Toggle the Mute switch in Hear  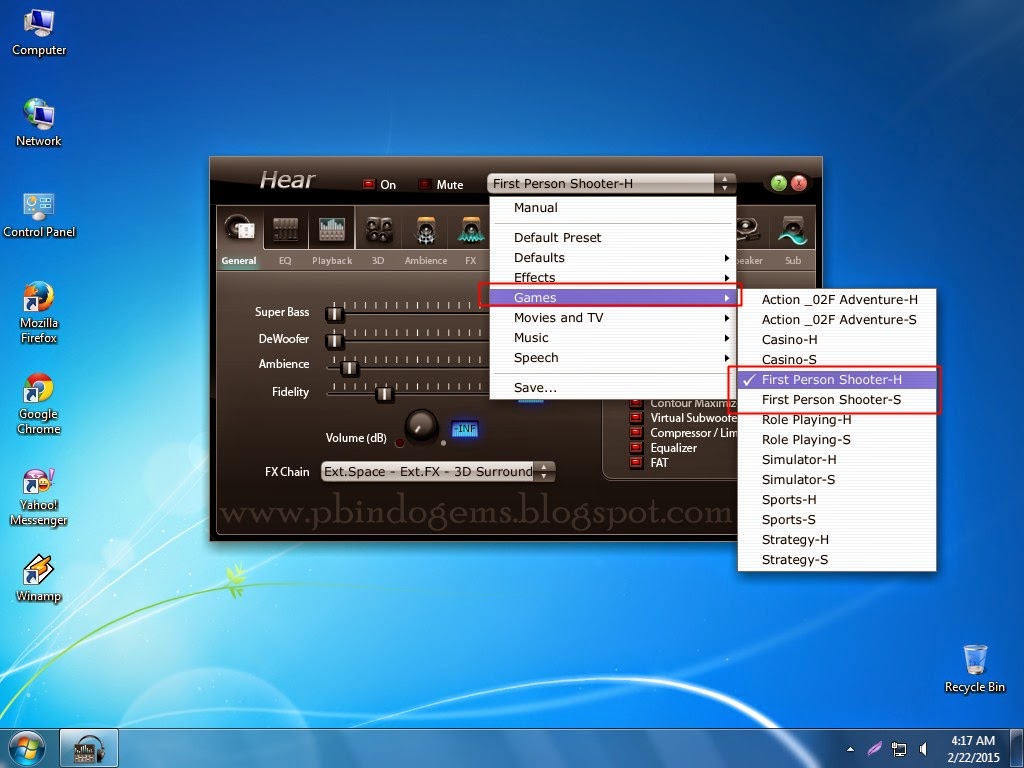424,184
